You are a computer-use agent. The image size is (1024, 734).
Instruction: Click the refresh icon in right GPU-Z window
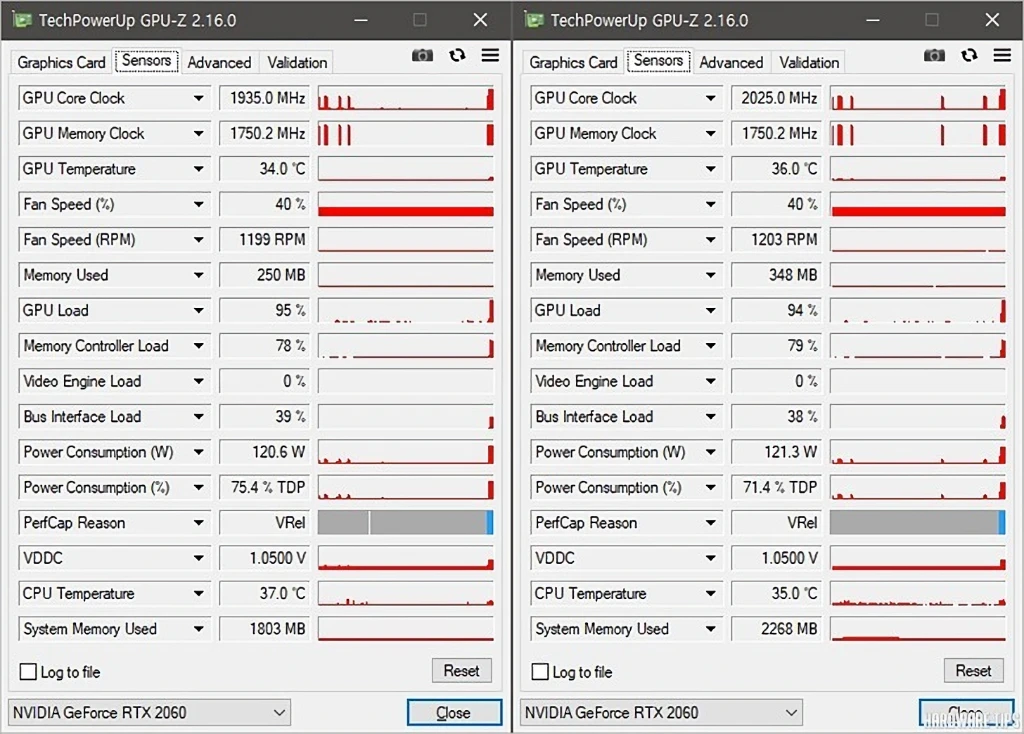coord(969,56)
